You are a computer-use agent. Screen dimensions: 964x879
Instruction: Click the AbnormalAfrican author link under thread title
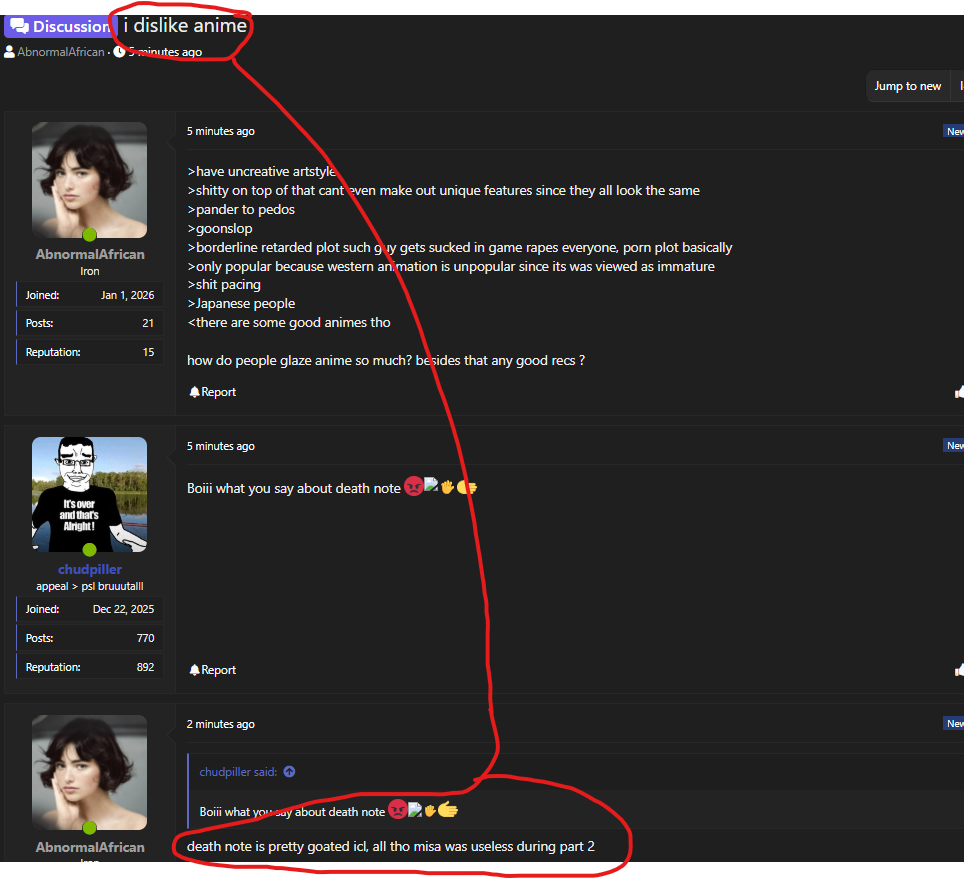point(60,52)
